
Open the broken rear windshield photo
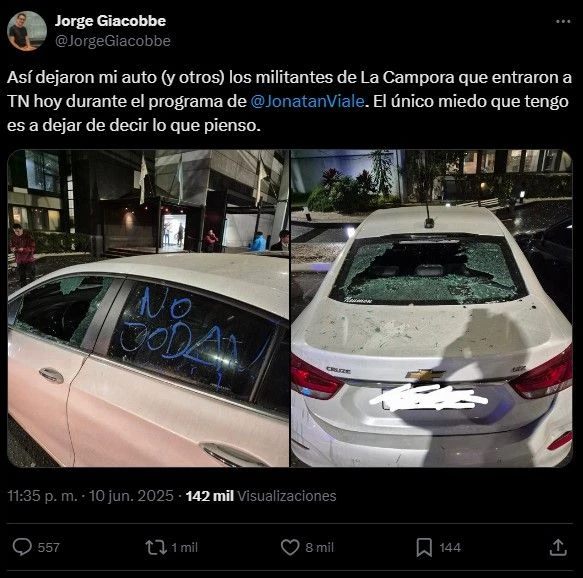pyautogui.click(x=431, y=308)
